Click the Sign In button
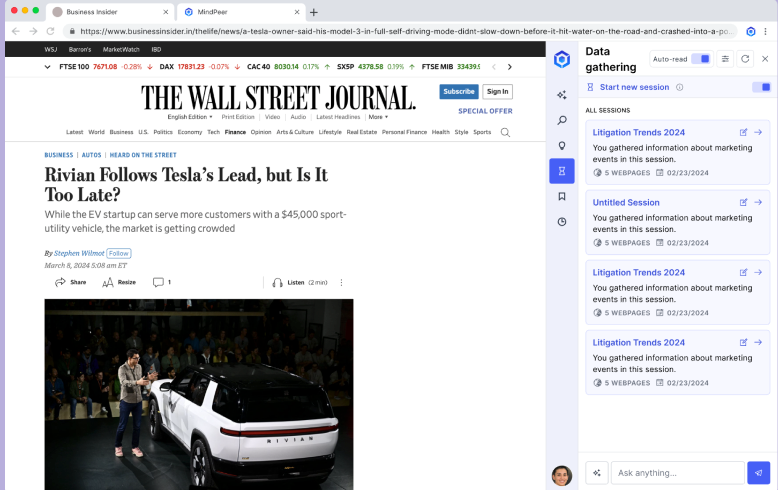Image resolution: width=778 pixels, height=490 pixels. pos(498,92)
